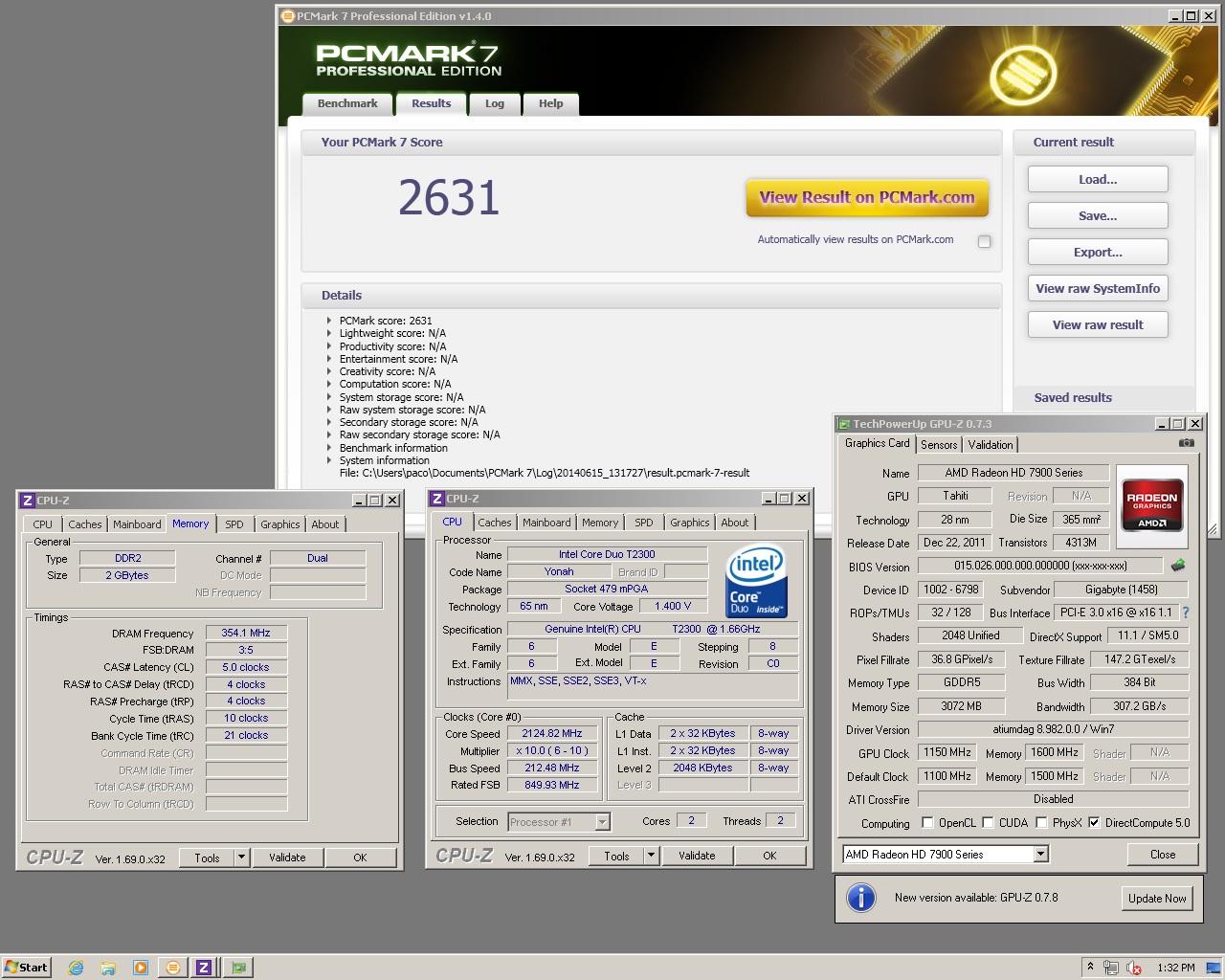Image resolution: width=1225 pixels, height=980 pixels.
Task: Click the network tray icon
Action: click(1111, 968)
